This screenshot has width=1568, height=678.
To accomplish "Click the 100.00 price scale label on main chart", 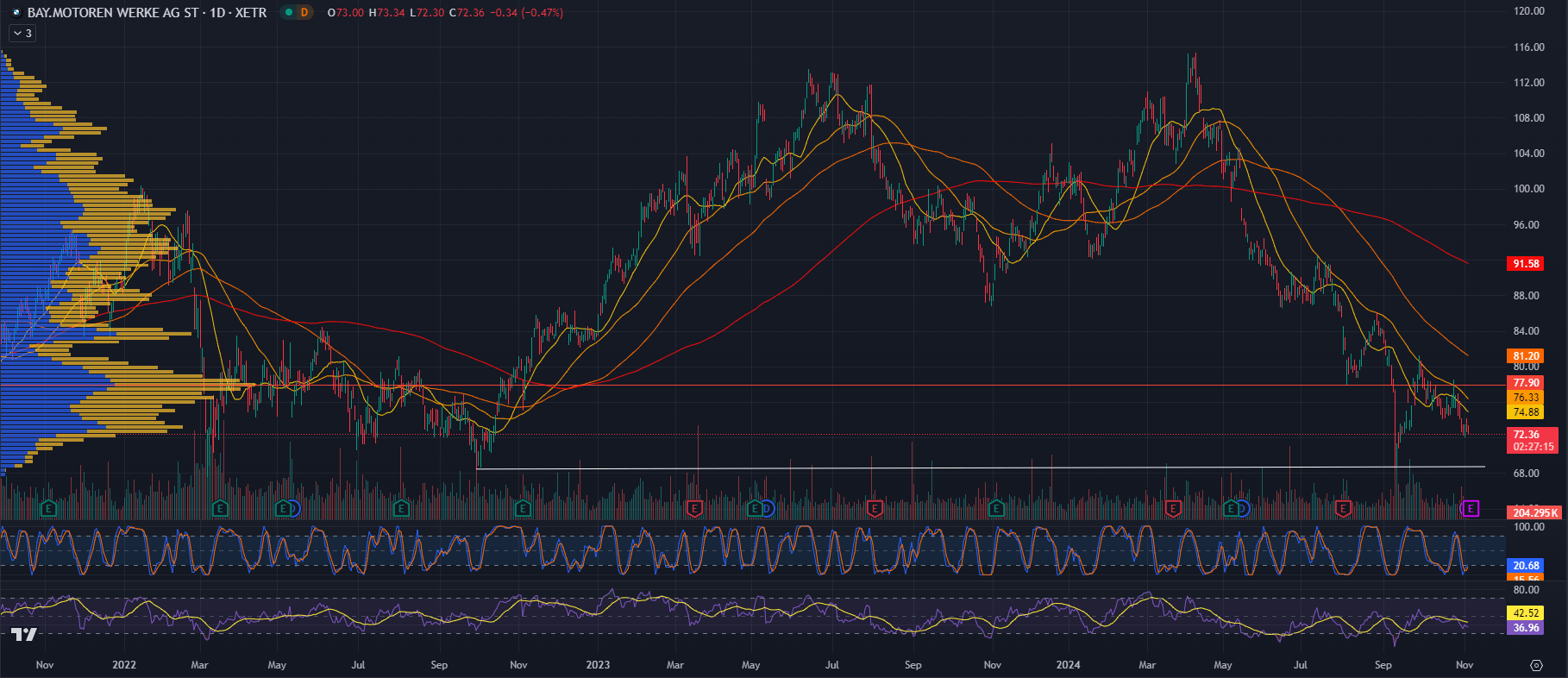I will click(x=1529, y=189).
